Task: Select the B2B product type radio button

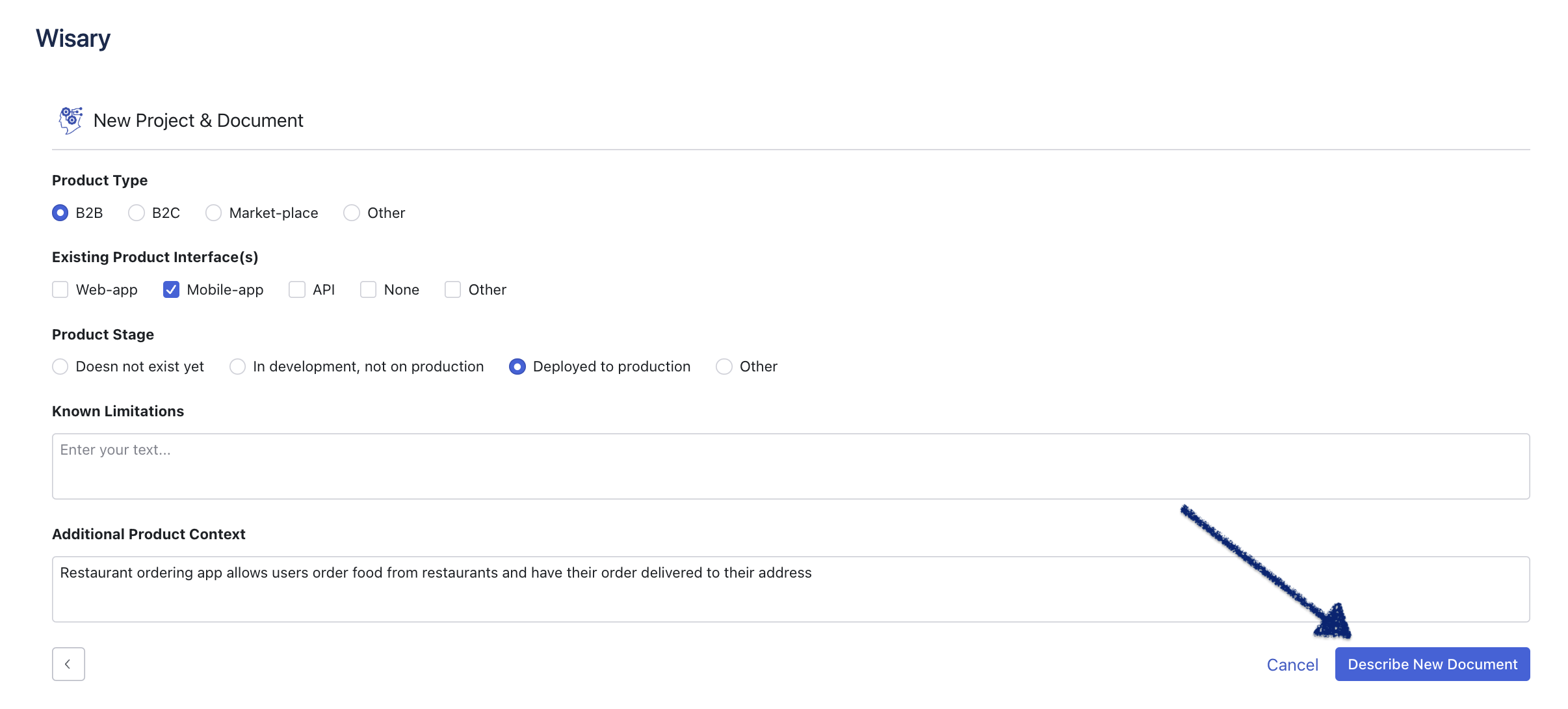Action: coord(60,212)
